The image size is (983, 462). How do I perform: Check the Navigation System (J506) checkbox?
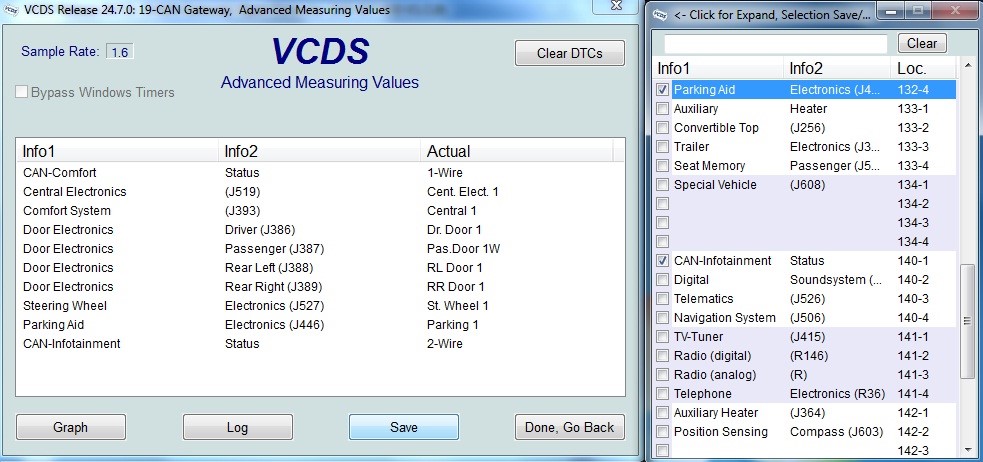[x=663, y=318]
